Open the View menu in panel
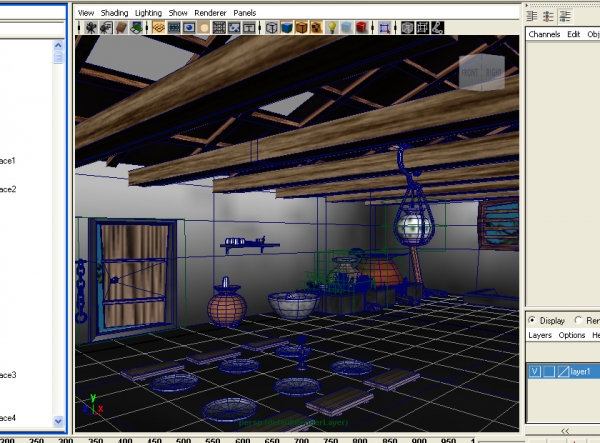 point(86,13)
